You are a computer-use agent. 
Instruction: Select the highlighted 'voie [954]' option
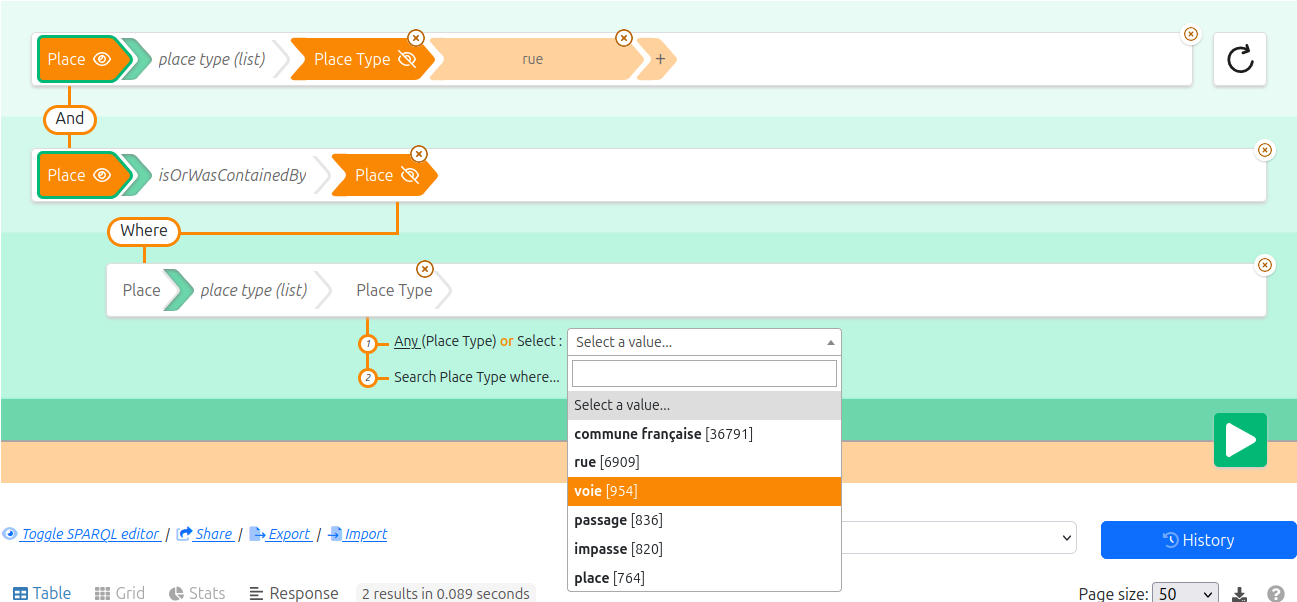click(x=704, y=491)
